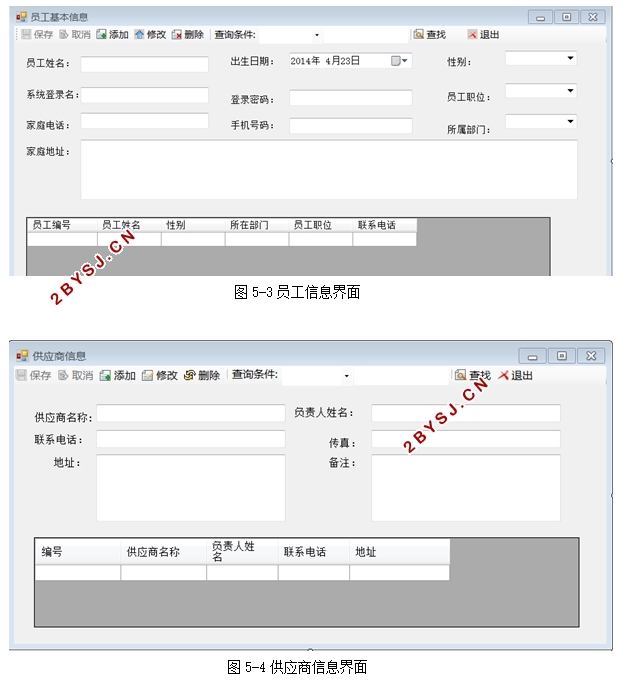Click the 员工基本信息 window title icon

(21, 17)
